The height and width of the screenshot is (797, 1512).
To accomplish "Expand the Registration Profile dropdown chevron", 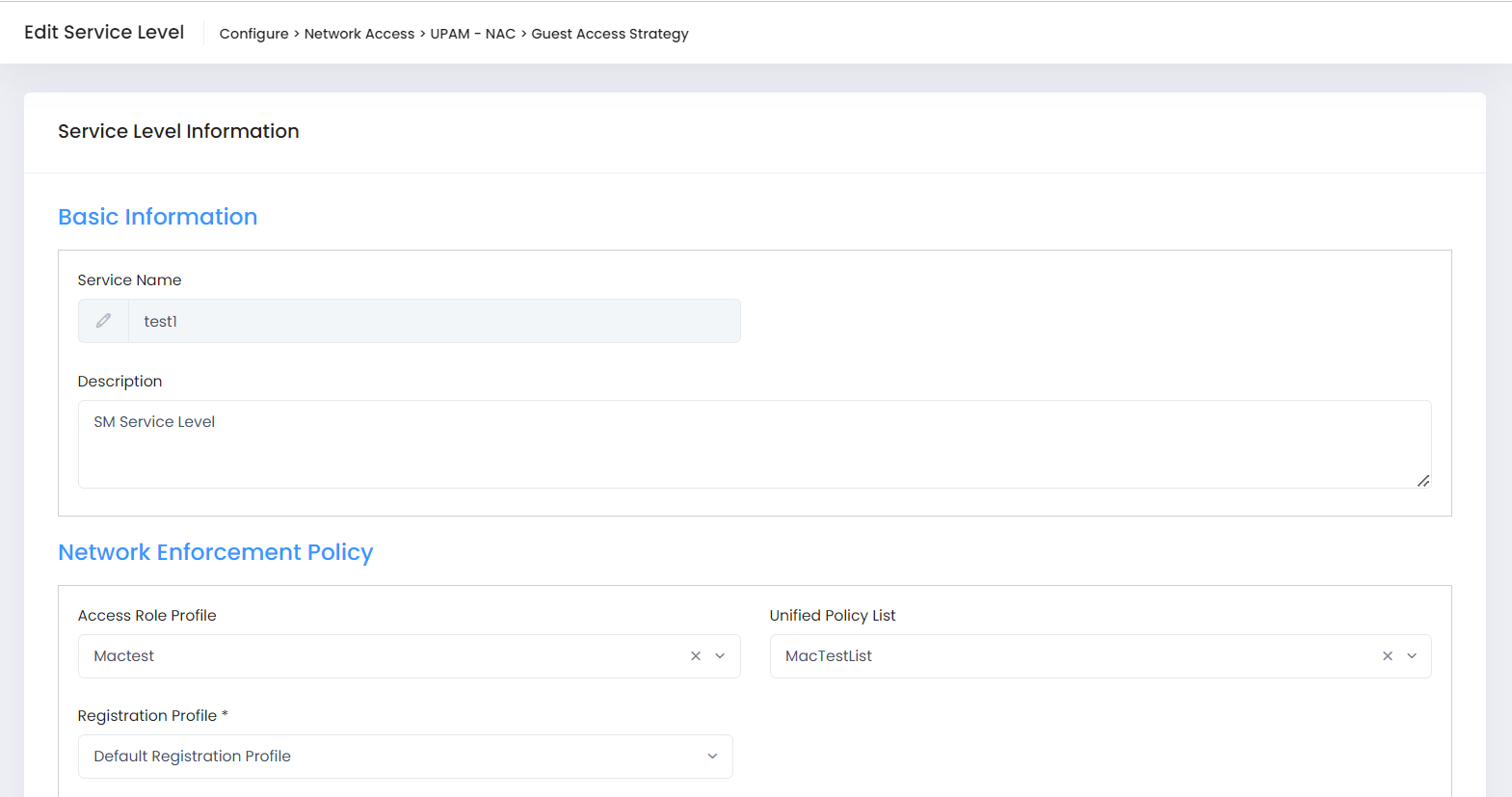I will (712, 757).
